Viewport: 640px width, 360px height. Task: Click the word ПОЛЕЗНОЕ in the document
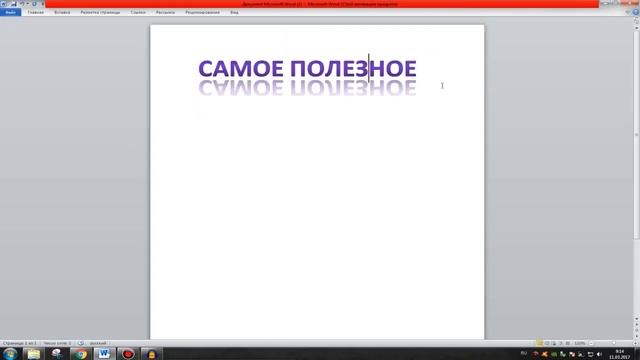[353, 69]
